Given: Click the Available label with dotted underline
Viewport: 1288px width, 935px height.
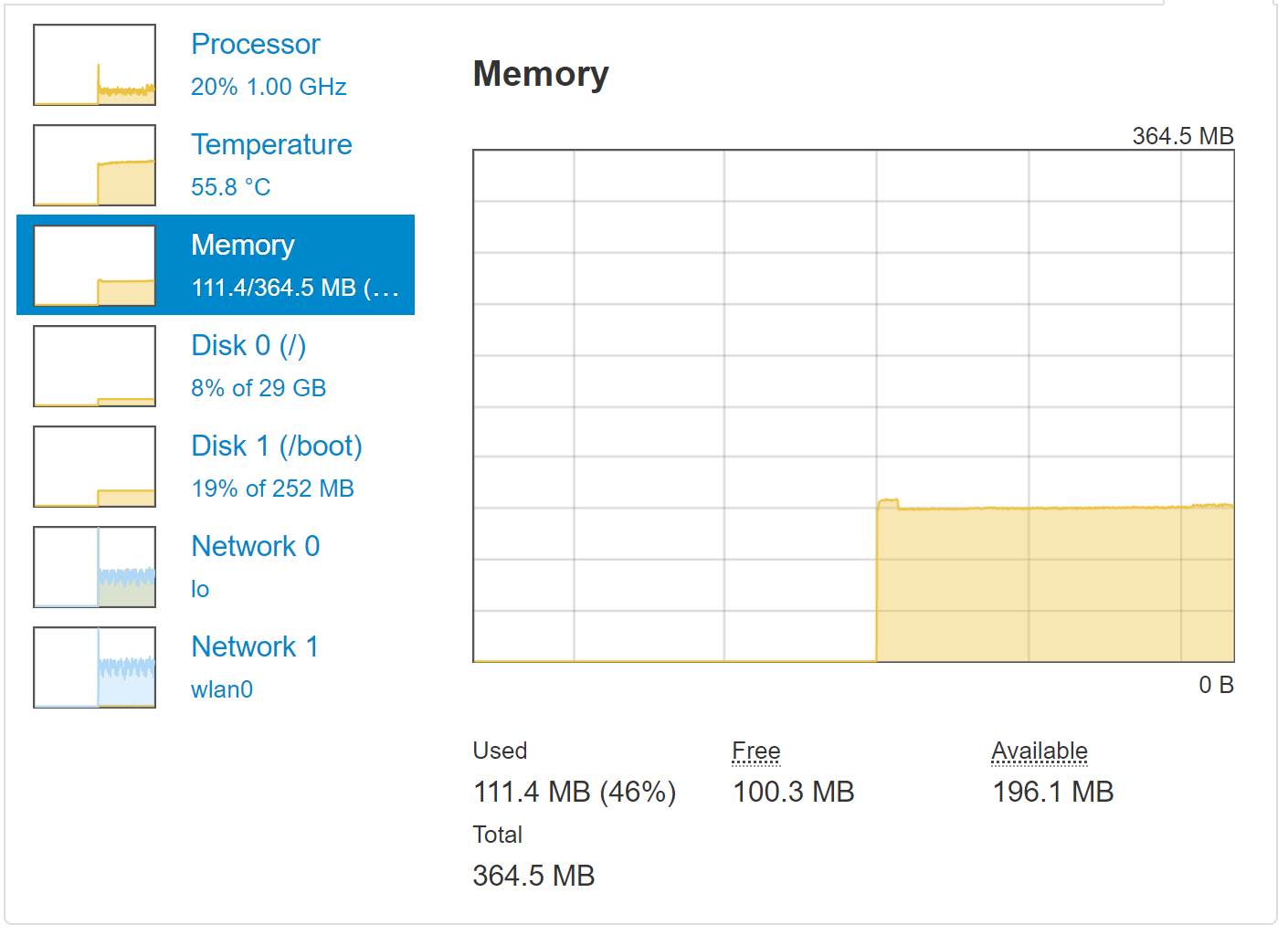Looking at the screenshot, I should [1040, 751].
